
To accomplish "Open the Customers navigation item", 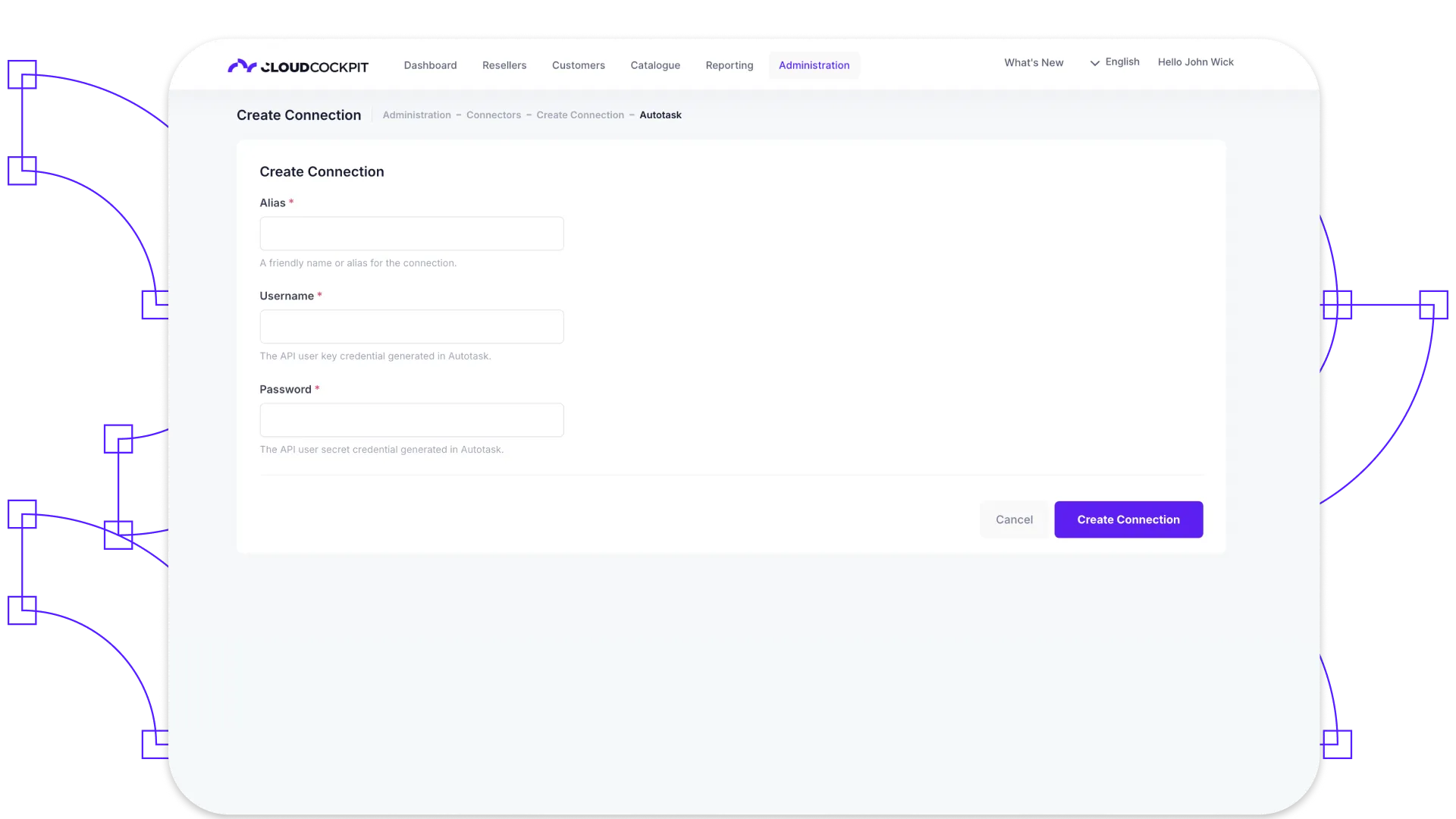I will point(578,65).
